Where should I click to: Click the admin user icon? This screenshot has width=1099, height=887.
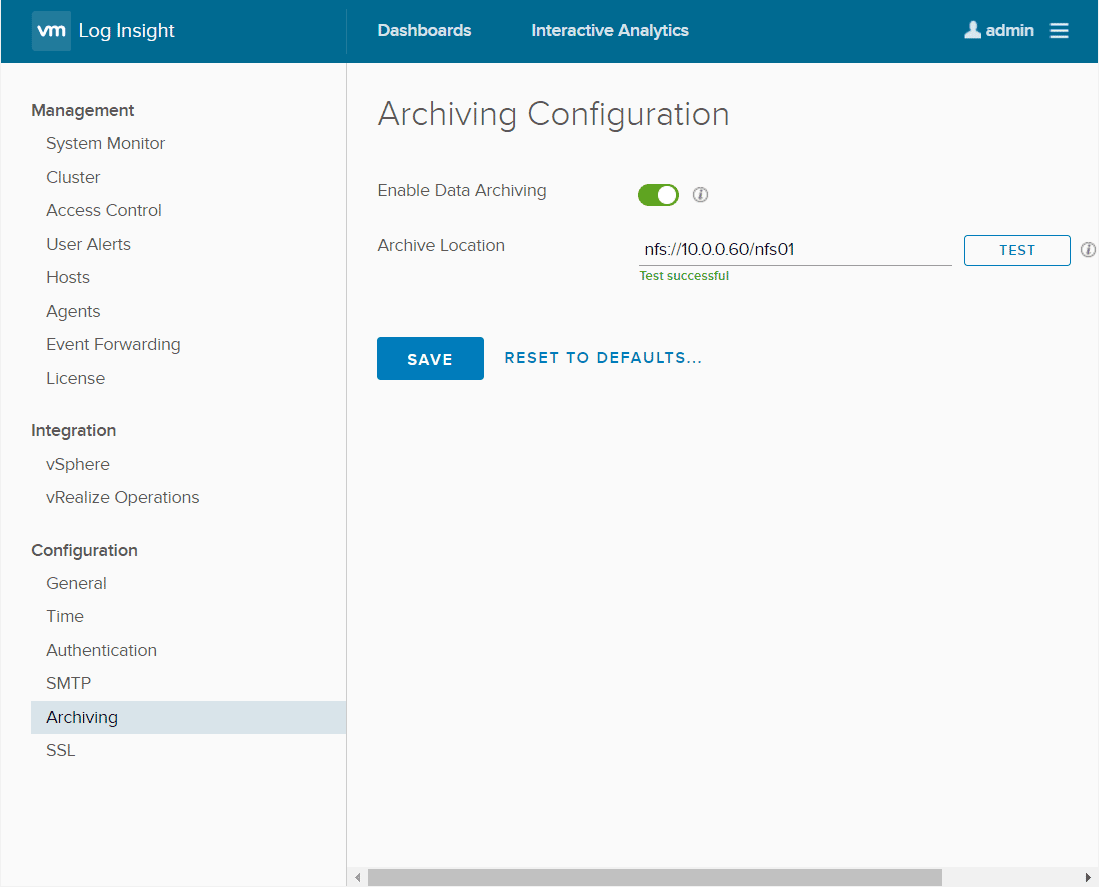pyautogui.click(x=972, y=29)
